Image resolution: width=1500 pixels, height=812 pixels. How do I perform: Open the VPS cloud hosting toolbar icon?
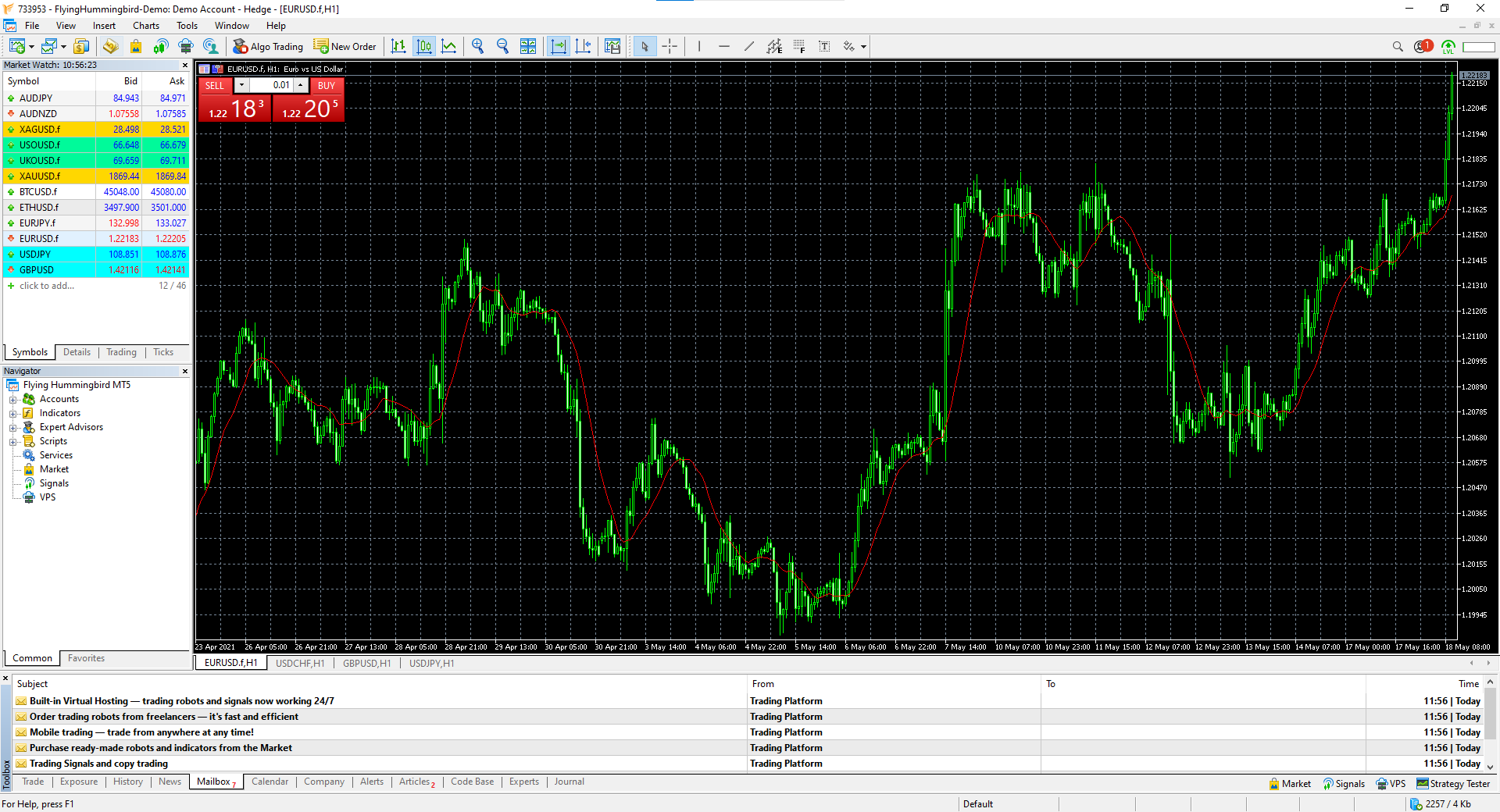(x=186, y=47)
